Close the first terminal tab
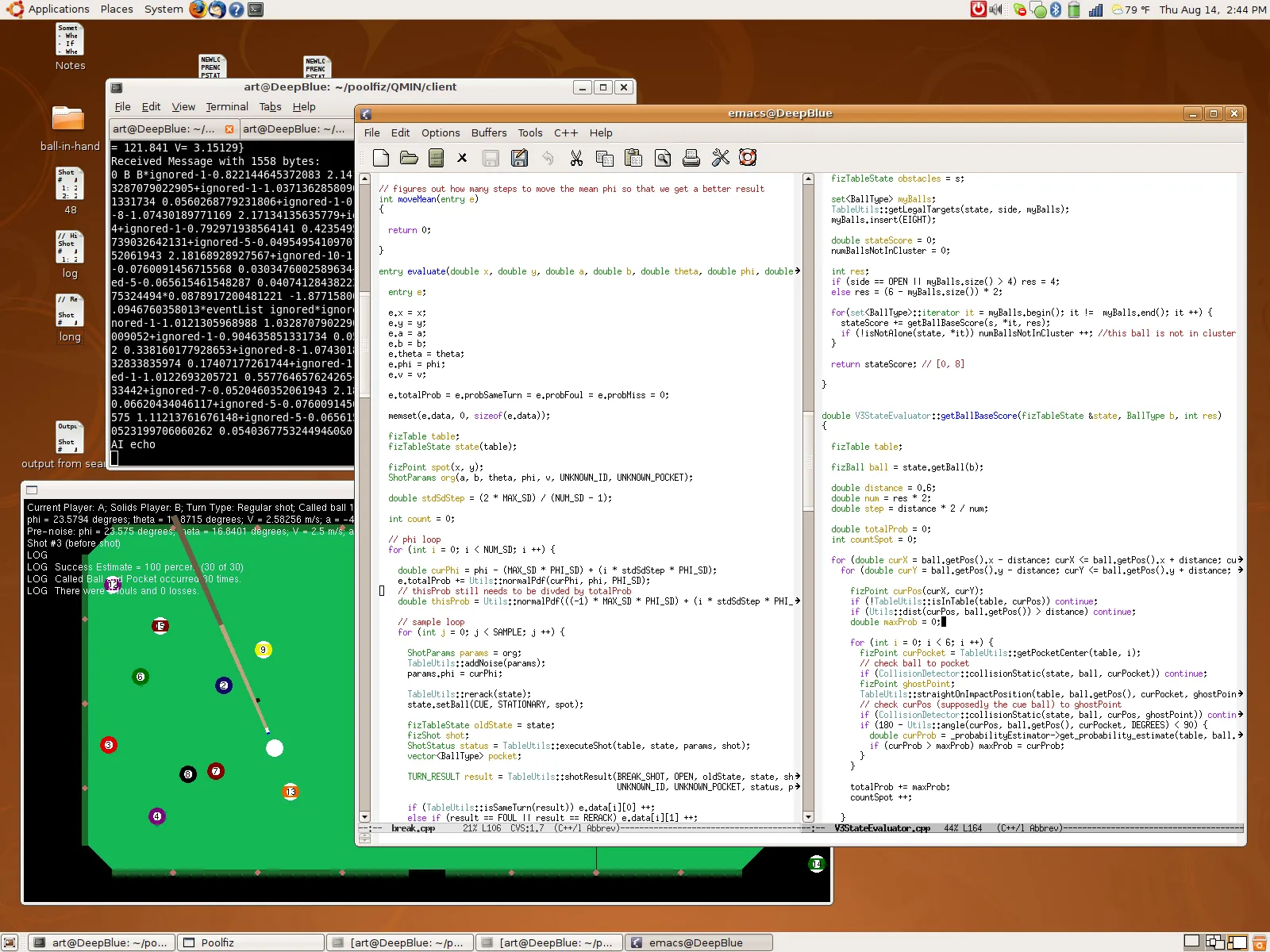 point(229,129)
